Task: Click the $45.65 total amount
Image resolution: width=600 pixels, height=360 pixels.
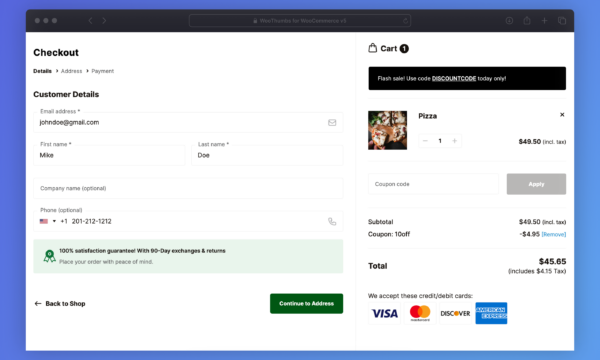Action: tap(552, 262)
